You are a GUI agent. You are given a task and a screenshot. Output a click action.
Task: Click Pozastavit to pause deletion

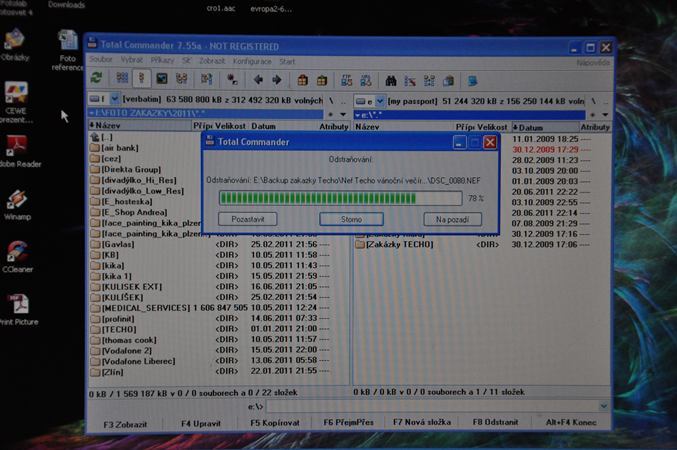pyautogui.click(x=248, y=219)
